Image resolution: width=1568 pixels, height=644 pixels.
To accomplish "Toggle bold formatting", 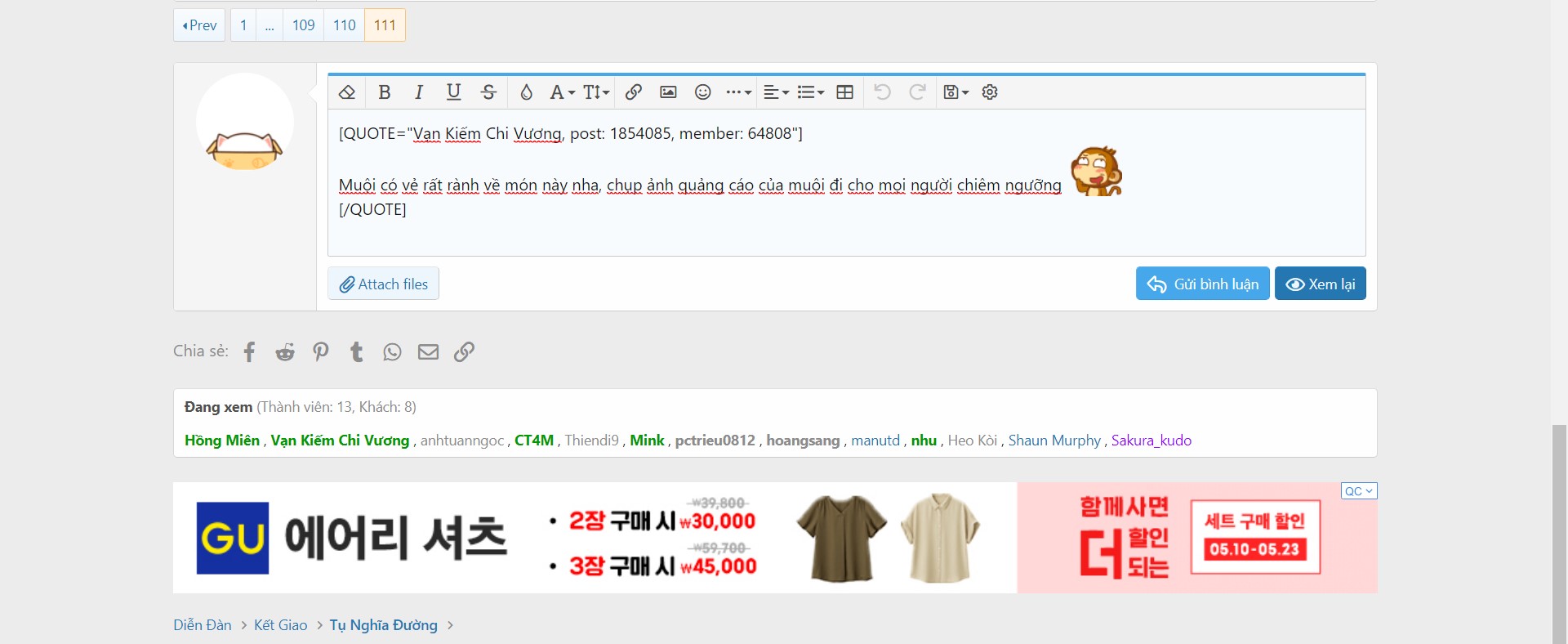I will pos(385,92).
